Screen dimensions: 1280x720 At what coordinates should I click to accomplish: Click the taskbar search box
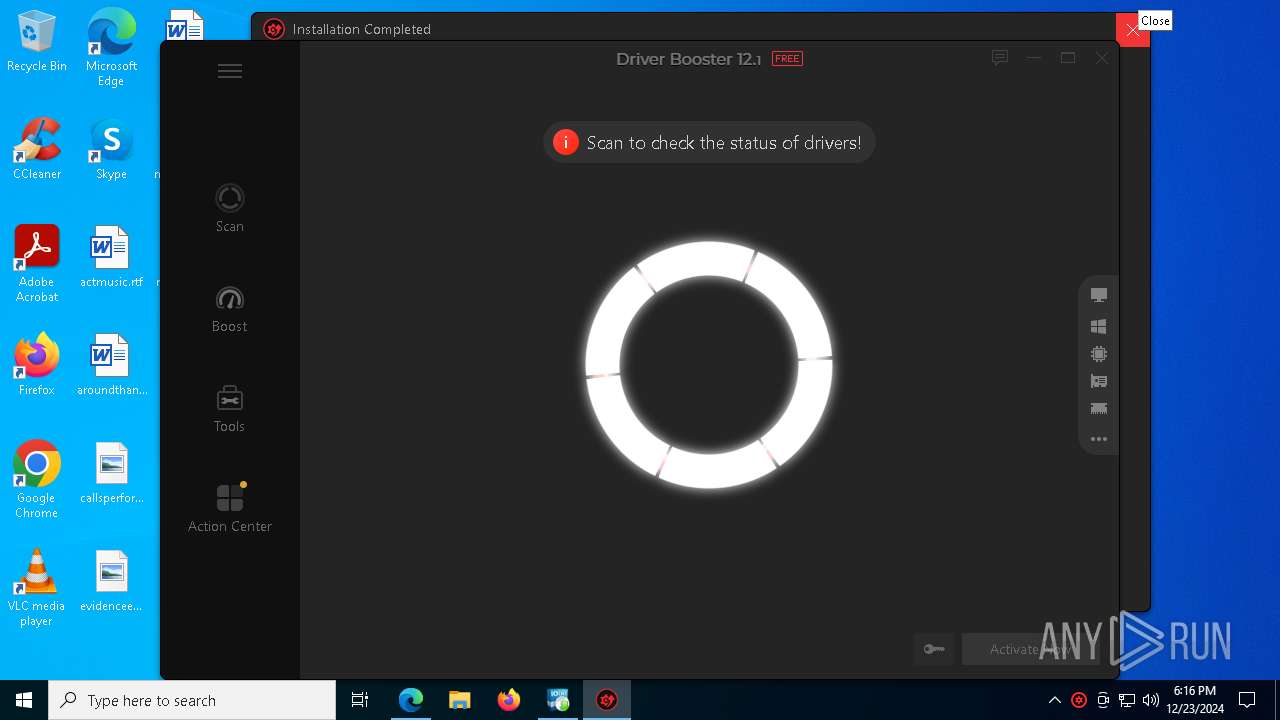pos(192,700)
